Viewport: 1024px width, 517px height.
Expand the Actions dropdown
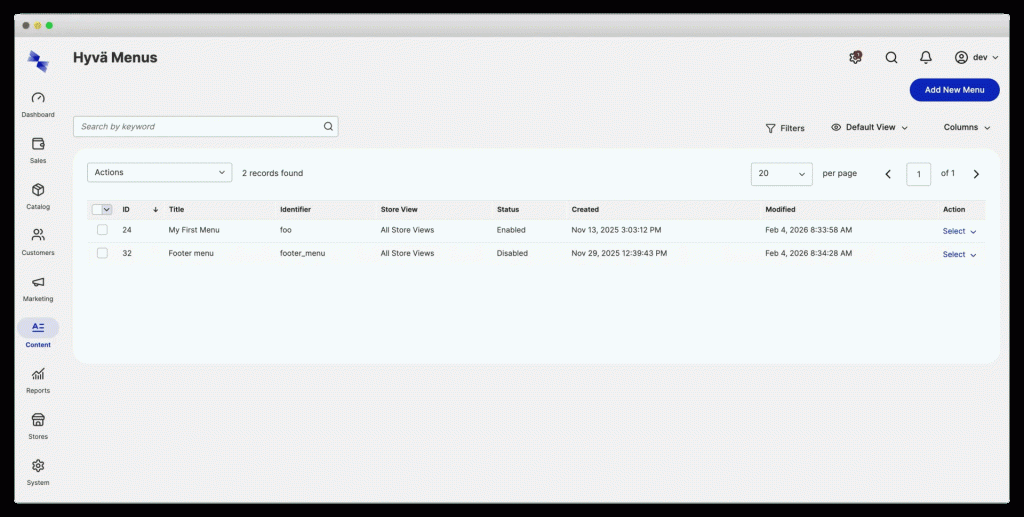[x=159, y=172]
